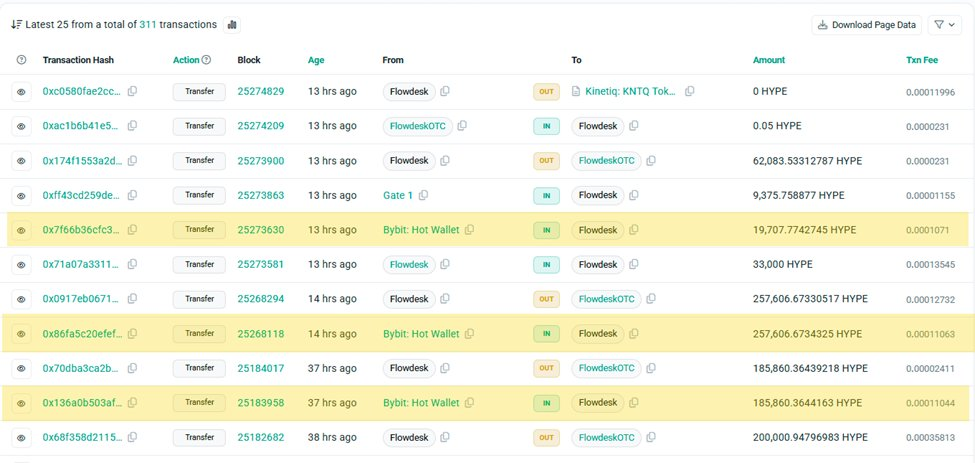Click the Amount column header
Viewport: 975px width, 463px height.
[768, 60]
